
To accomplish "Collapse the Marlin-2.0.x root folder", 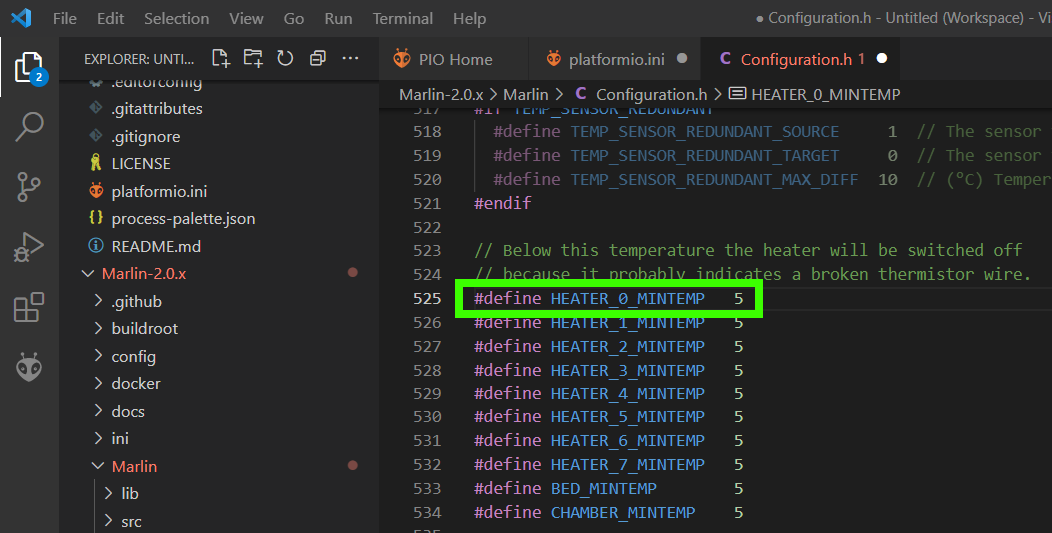I will tap(143, 274).
